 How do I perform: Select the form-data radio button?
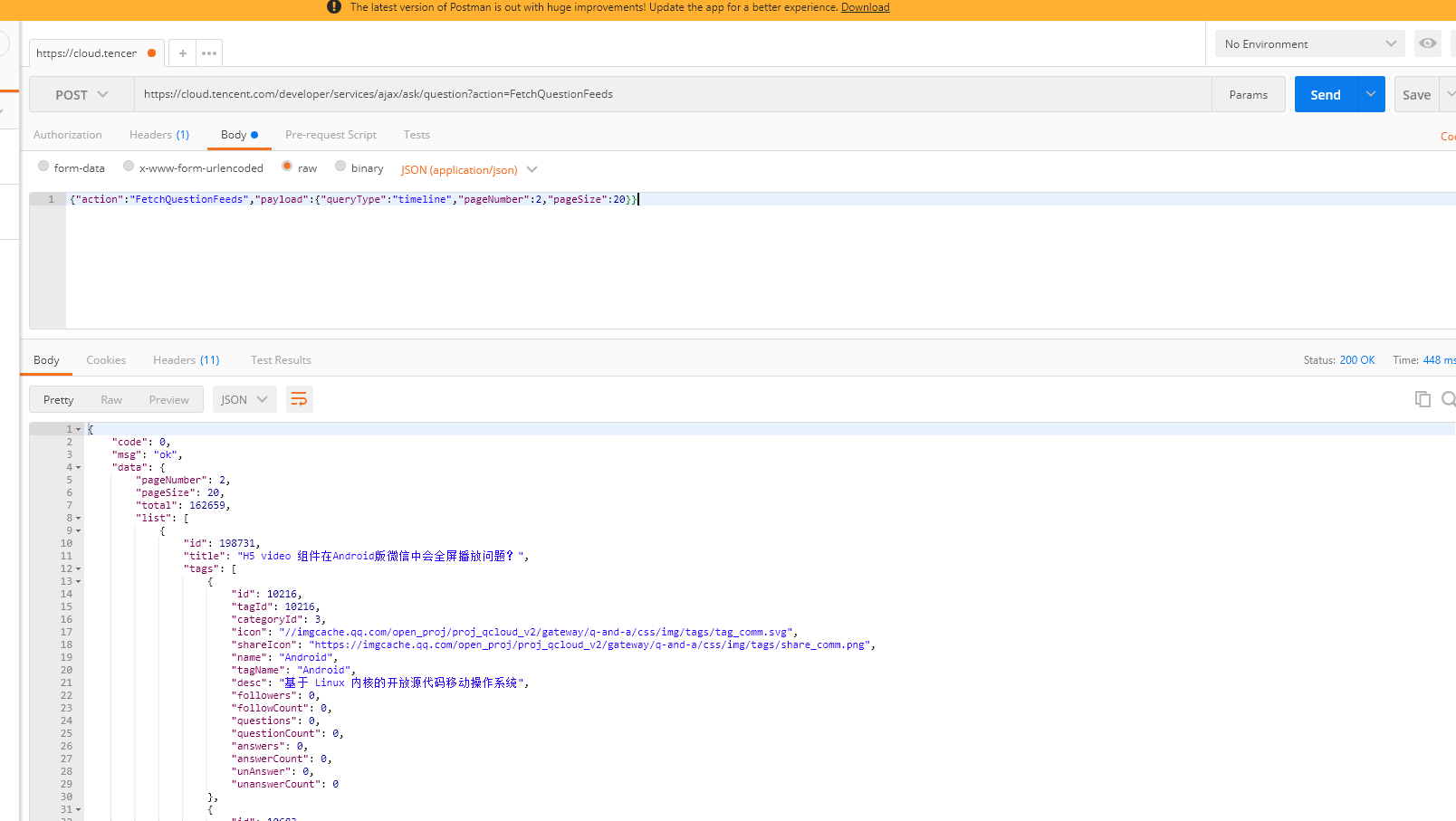click(x=43, y=167)
